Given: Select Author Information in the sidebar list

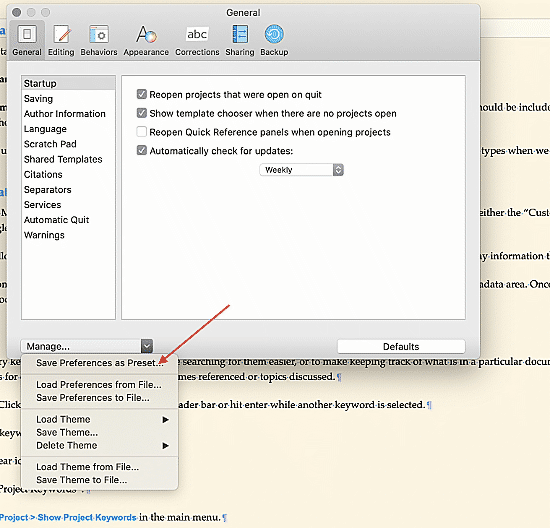Looking at the screenshot, I should 65,114.
